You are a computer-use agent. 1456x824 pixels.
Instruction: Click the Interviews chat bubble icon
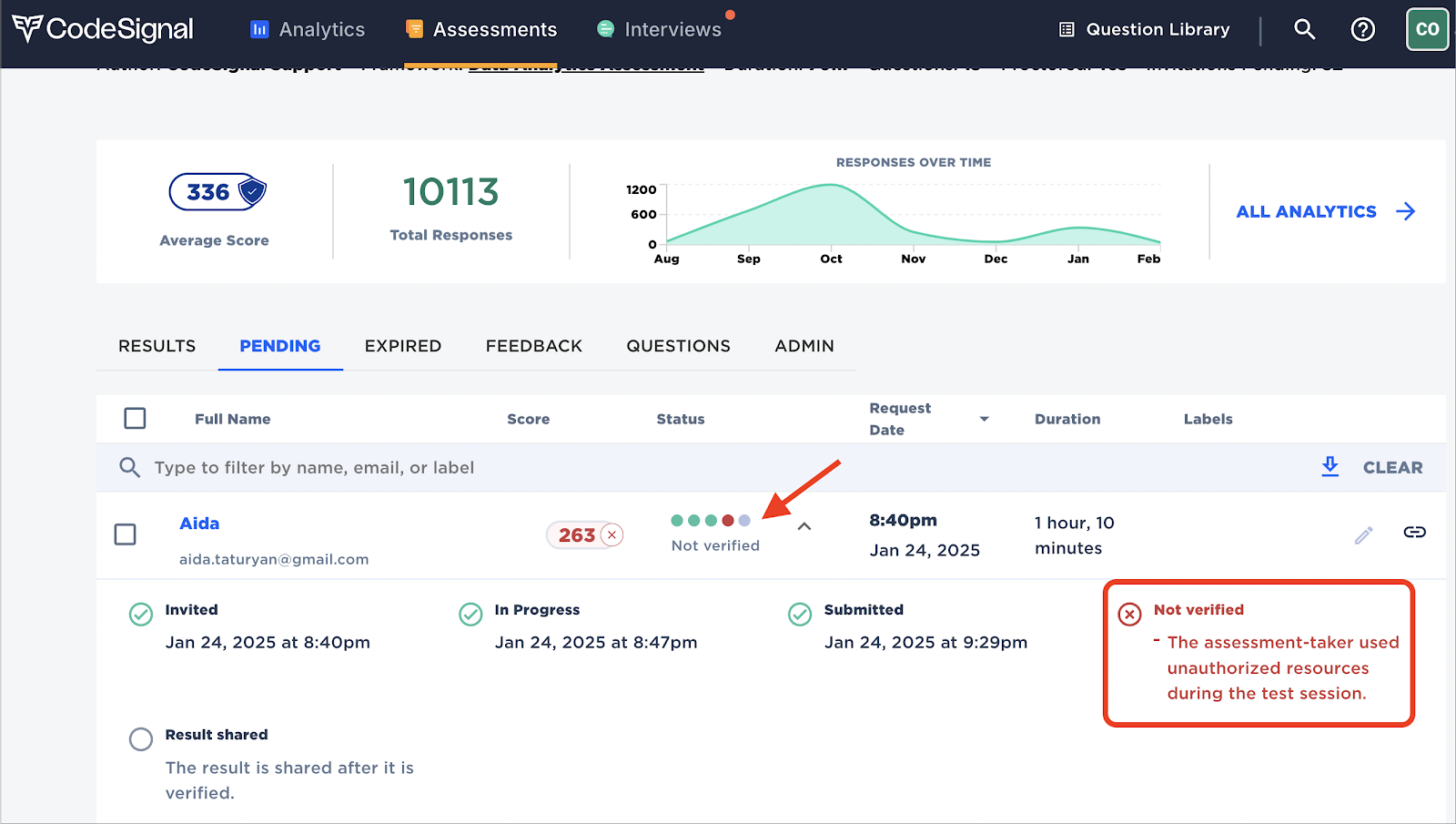605,29
